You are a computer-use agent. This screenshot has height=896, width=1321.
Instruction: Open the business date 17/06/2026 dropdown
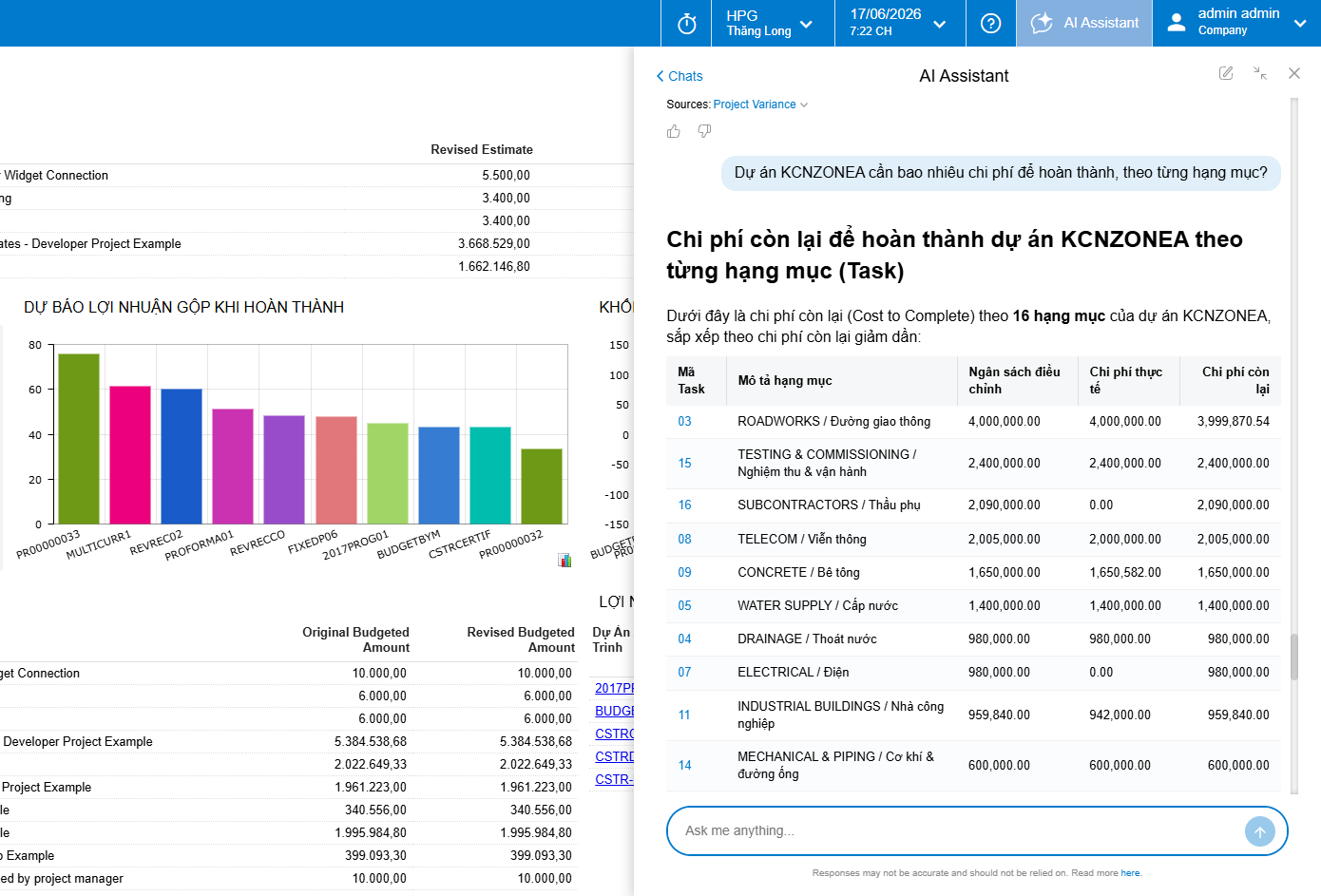tap(900, 23)
